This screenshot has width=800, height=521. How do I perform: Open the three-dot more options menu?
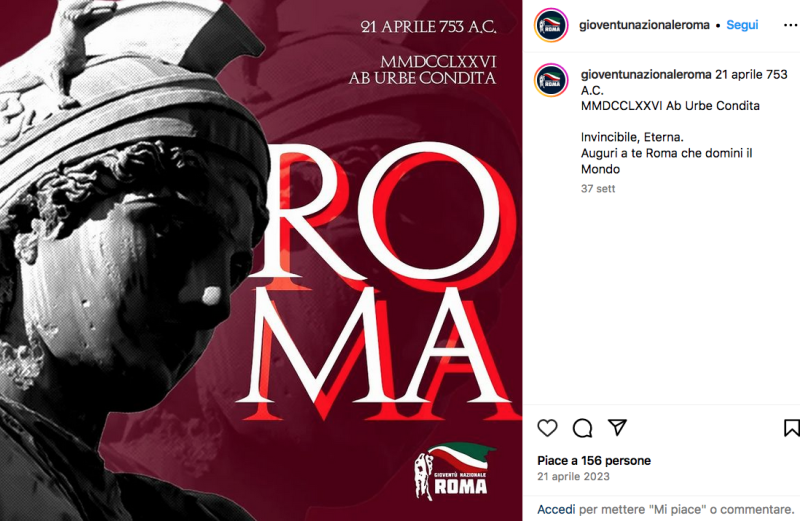tap(790, 26)
